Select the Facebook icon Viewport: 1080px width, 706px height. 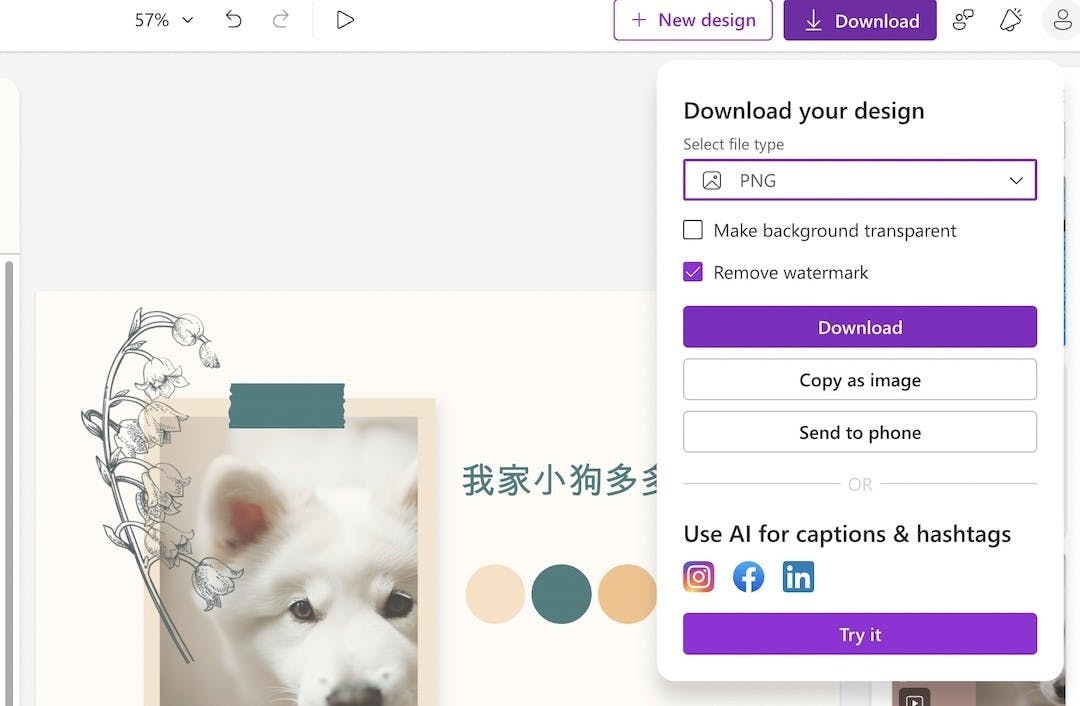point(748,577)
